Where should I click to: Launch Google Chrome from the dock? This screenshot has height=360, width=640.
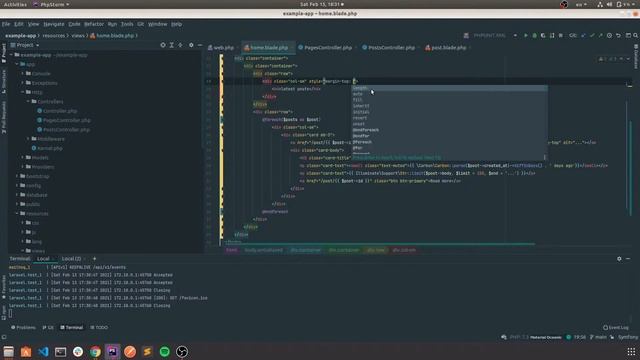(x=95, y=351)
